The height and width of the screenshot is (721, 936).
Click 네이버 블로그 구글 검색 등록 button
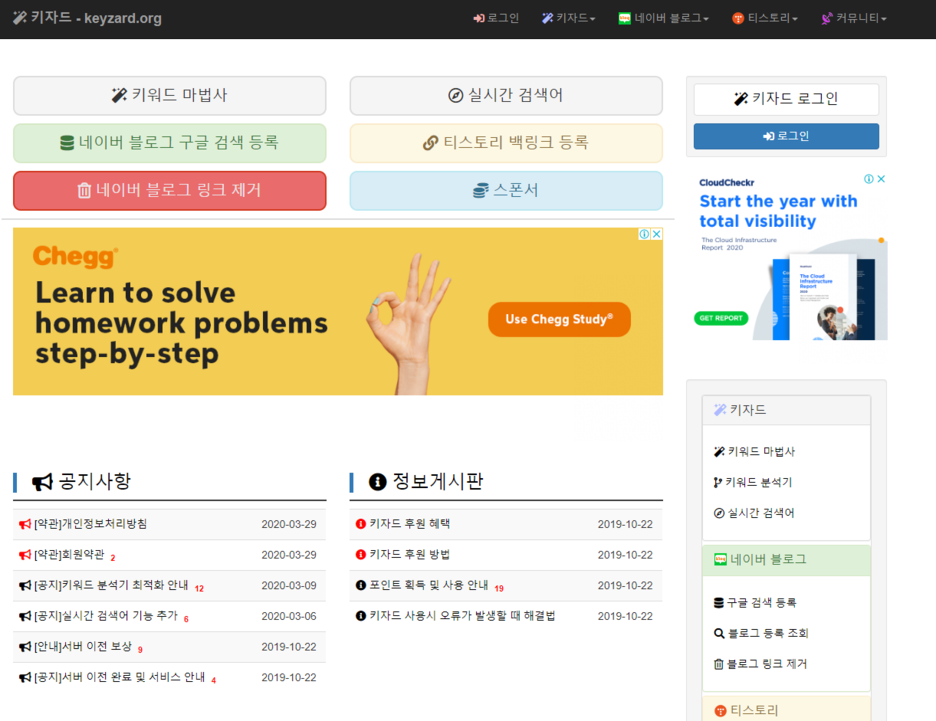click(x=170, y=143)
